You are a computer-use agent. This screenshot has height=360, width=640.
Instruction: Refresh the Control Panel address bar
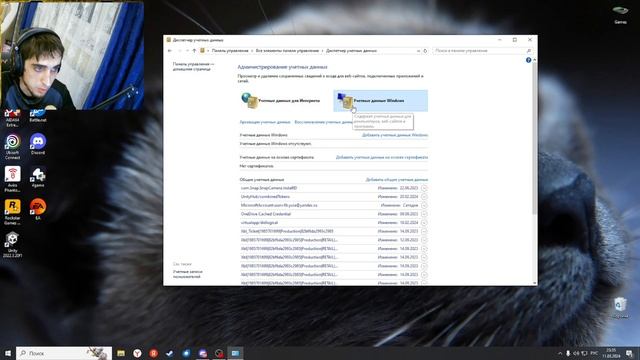[x=425, y=51]
